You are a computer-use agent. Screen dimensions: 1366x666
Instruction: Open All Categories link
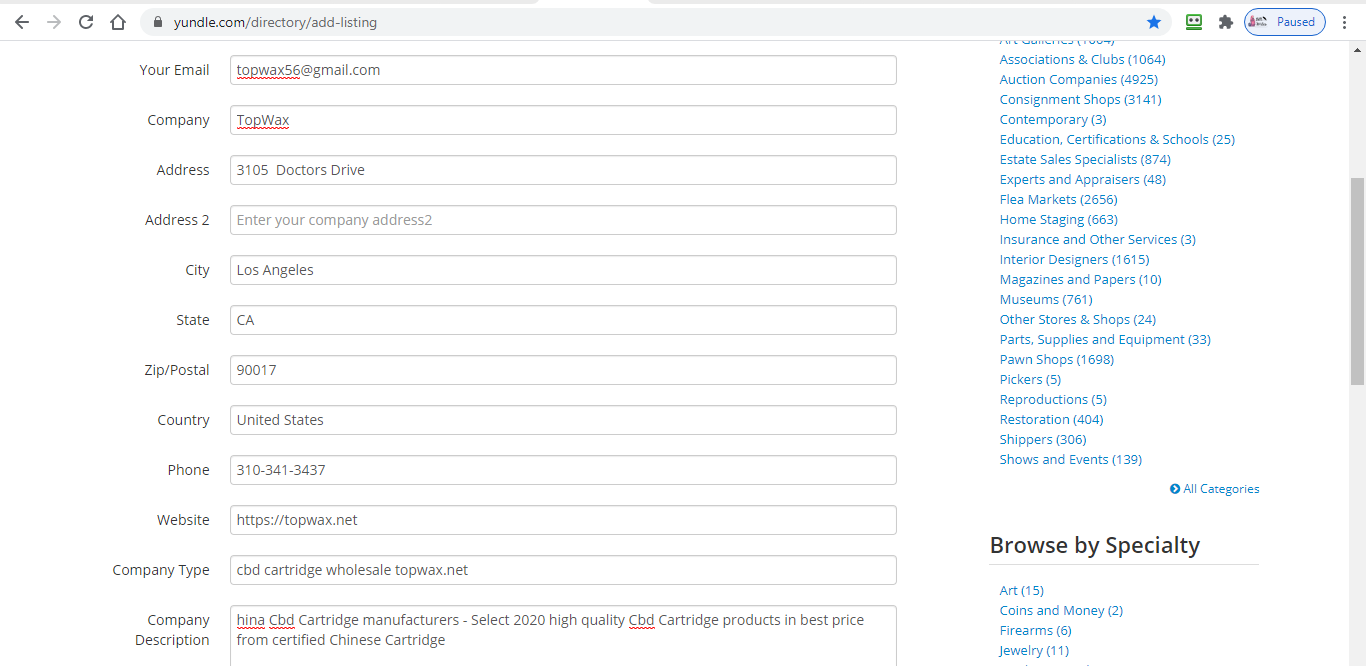(x=1220, y=489)
